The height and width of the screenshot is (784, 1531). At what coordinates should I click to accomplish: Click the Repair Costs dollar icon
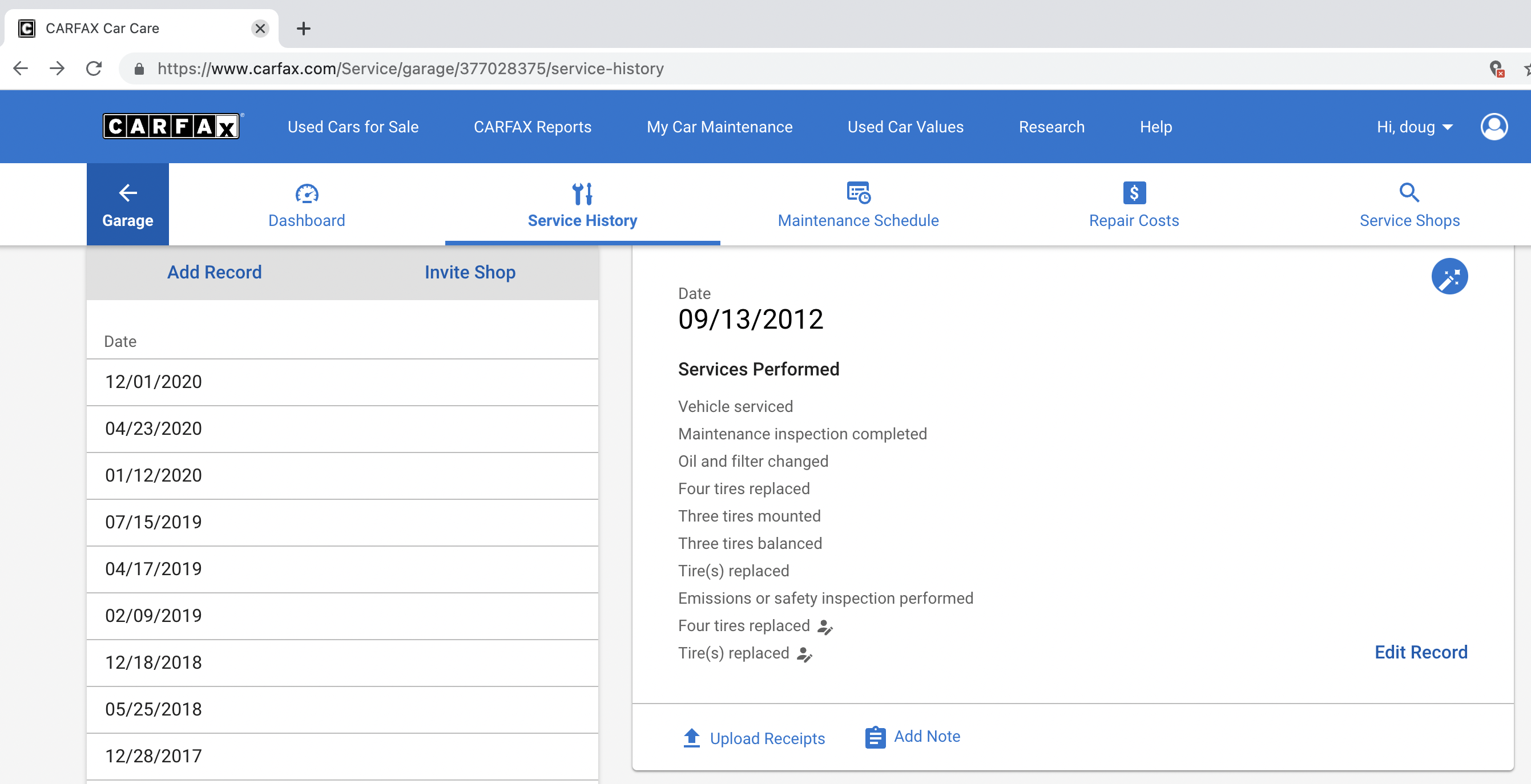coord(1134,192)
